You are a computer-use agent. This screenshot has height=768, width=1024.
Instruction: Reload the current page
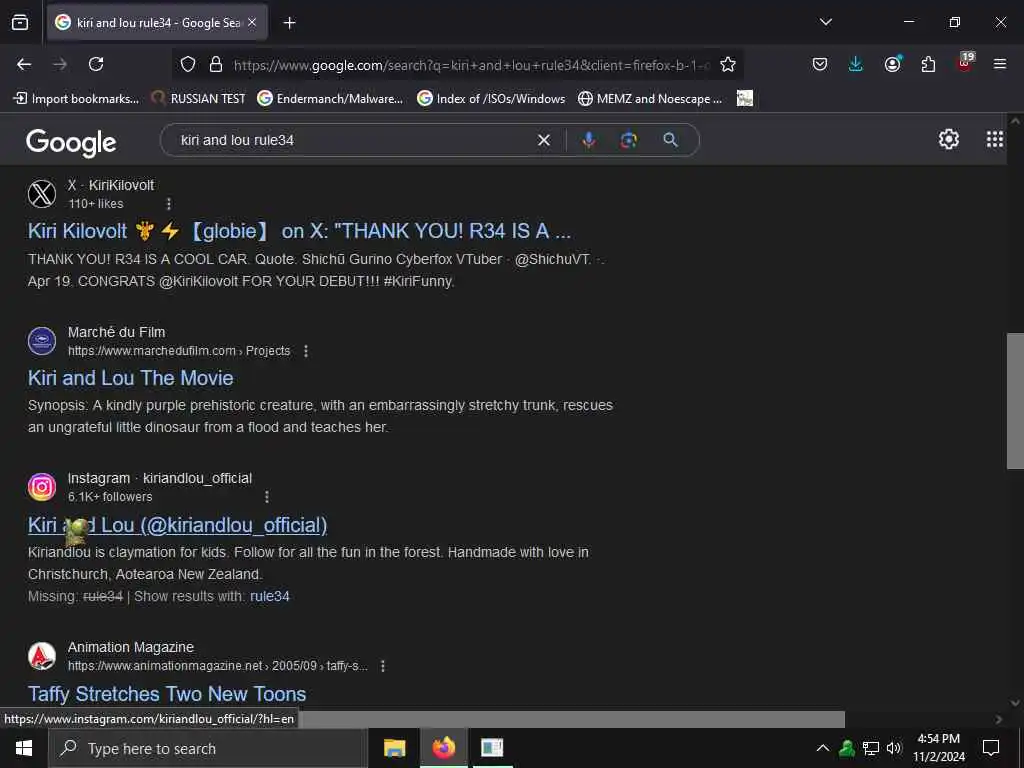(x=96, y=64)
